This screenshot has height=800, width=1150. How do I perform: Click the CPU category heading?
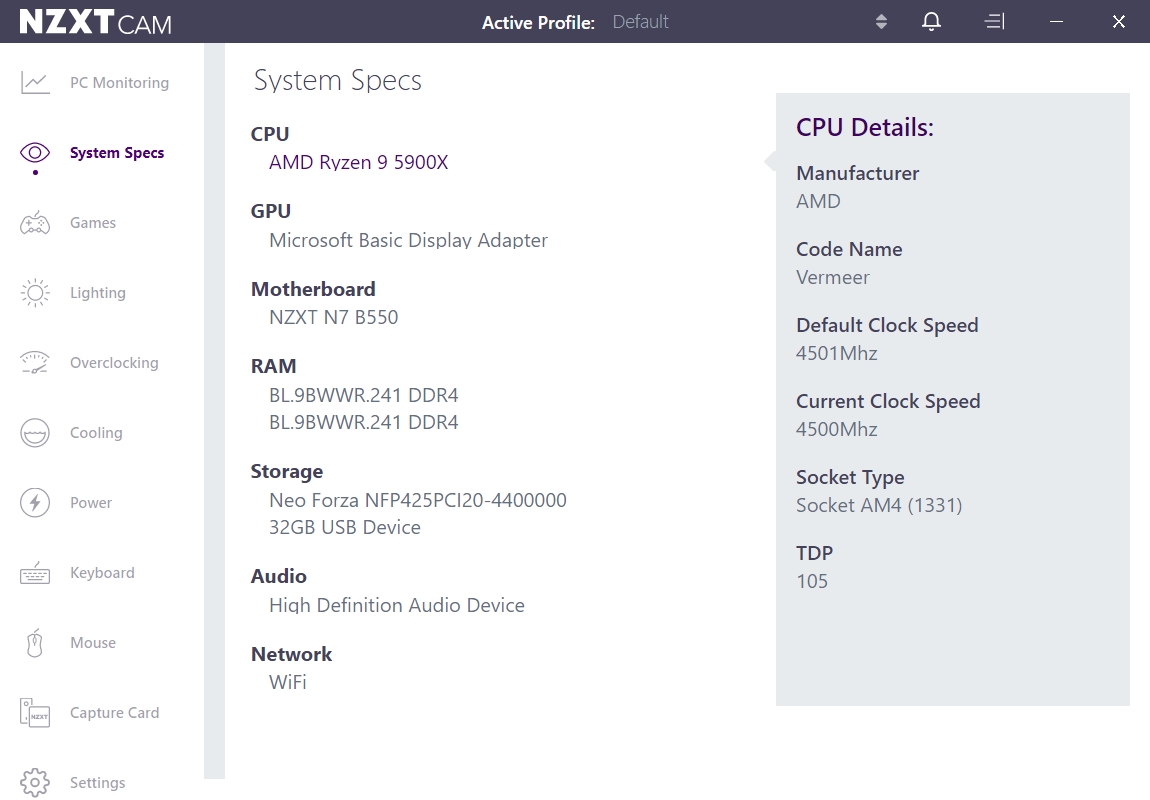270,134
